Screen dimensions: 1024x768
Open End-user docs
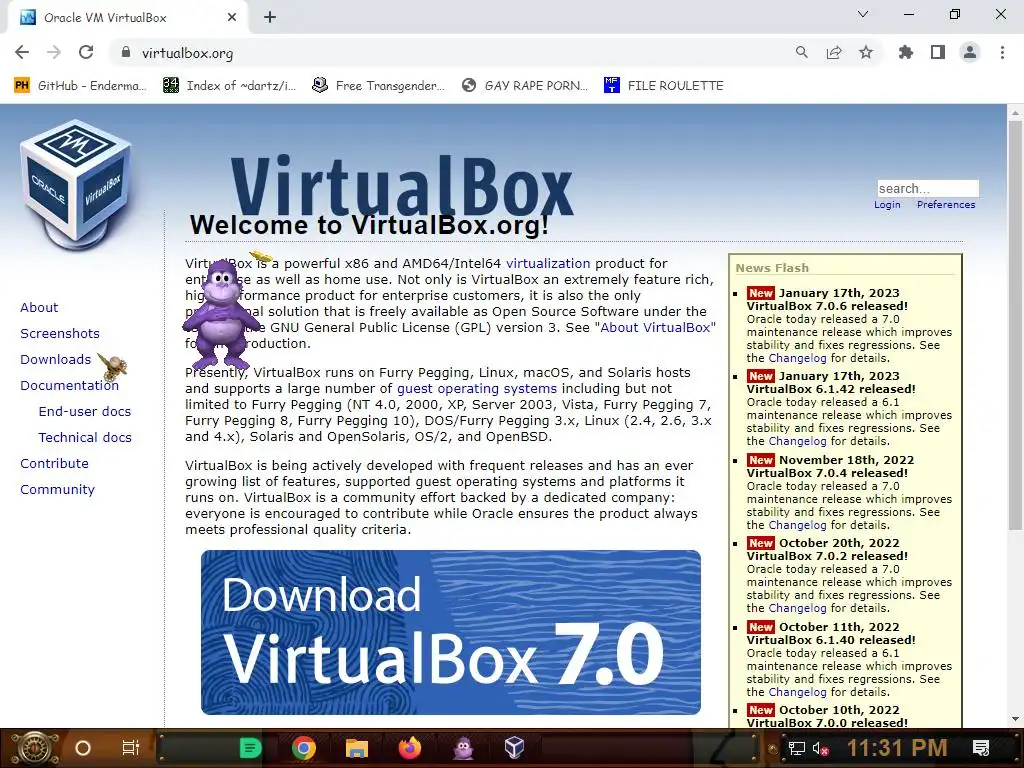tap(84, 411)
